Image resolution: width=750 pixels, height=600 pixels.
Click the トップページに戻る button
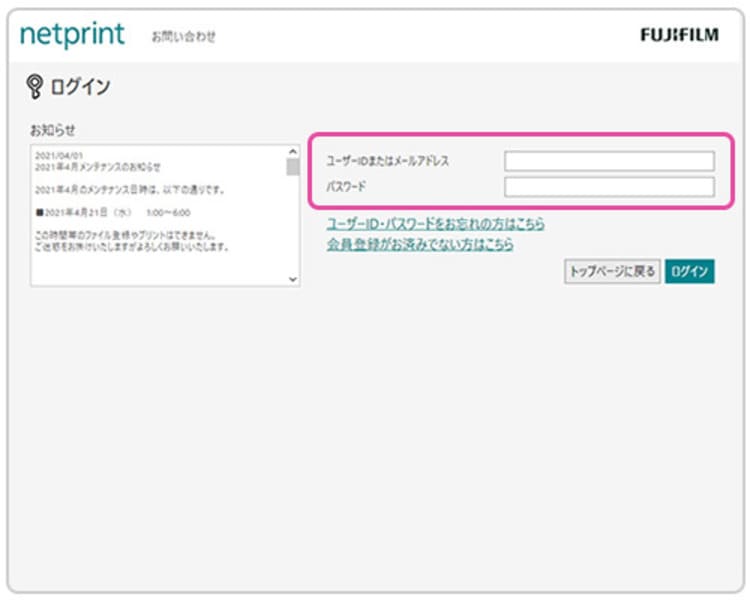[x=612, y=271]
